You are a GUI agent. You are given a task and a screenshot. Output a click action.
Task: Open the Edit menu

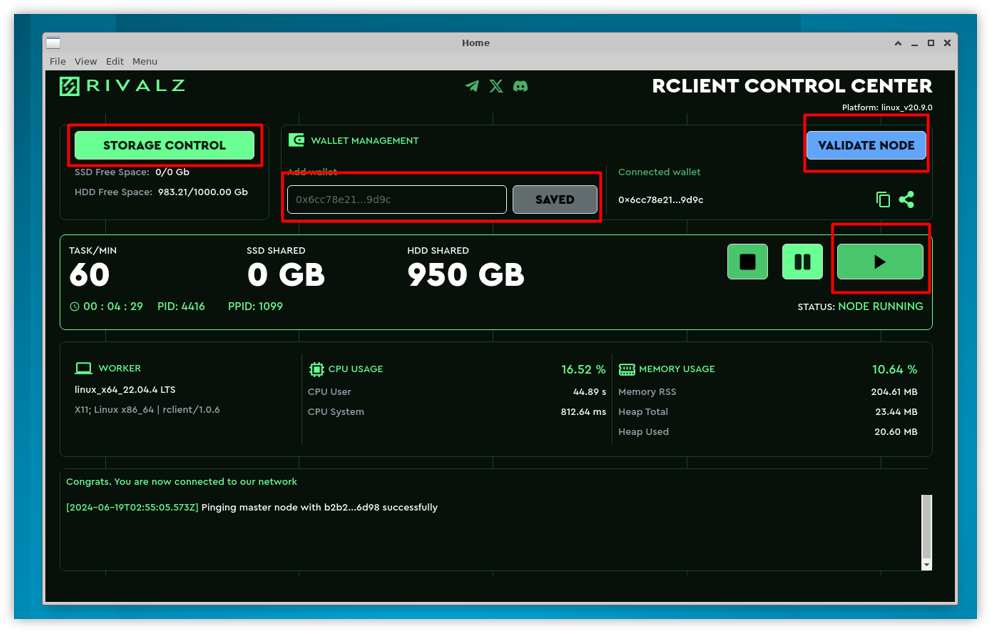(x=114, y=61)
